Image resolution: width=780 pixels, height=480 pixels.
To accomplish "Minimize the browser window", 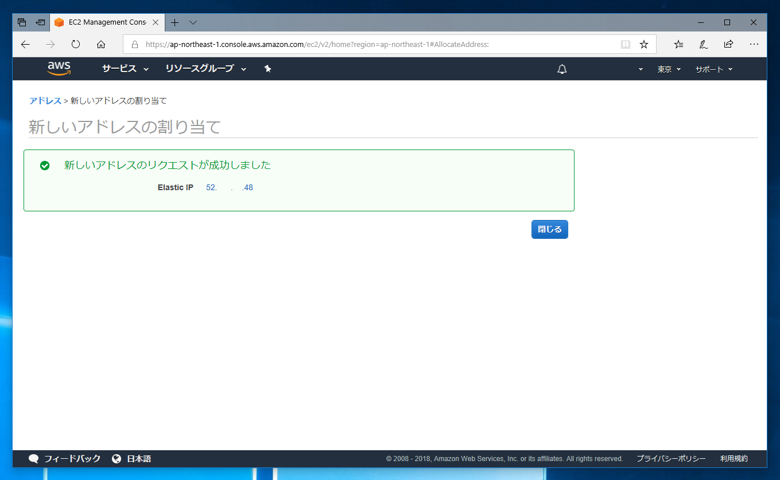I will pyautogui.click(x=700, y=22).
